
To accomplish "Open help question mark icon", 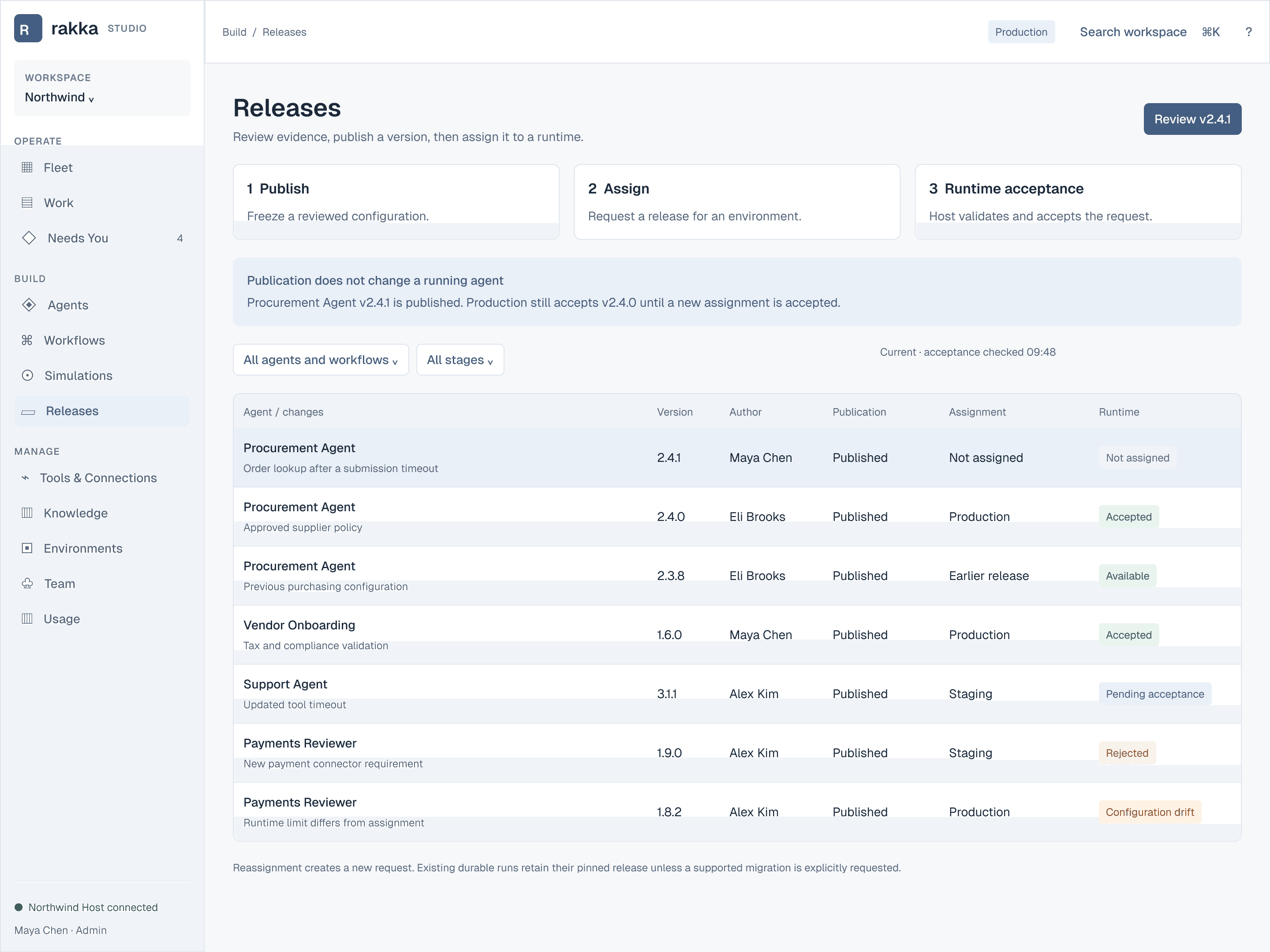I will point(1248,32).
